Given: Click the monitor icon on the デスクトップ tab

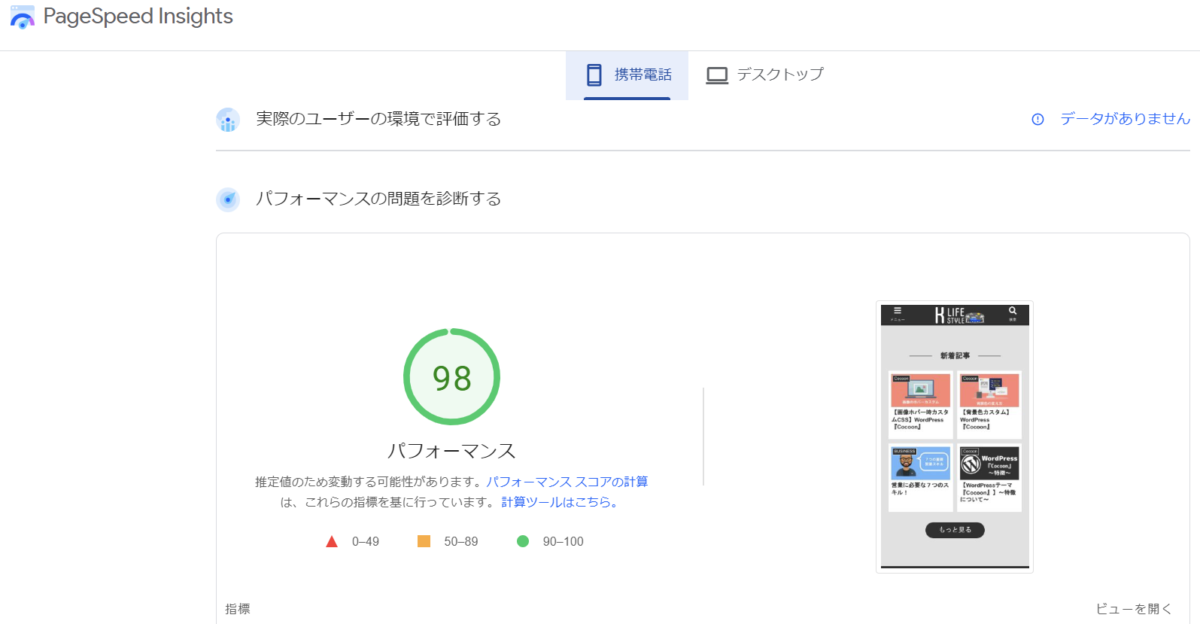Looking at the screenshot, I should click(x=716, y=74).
